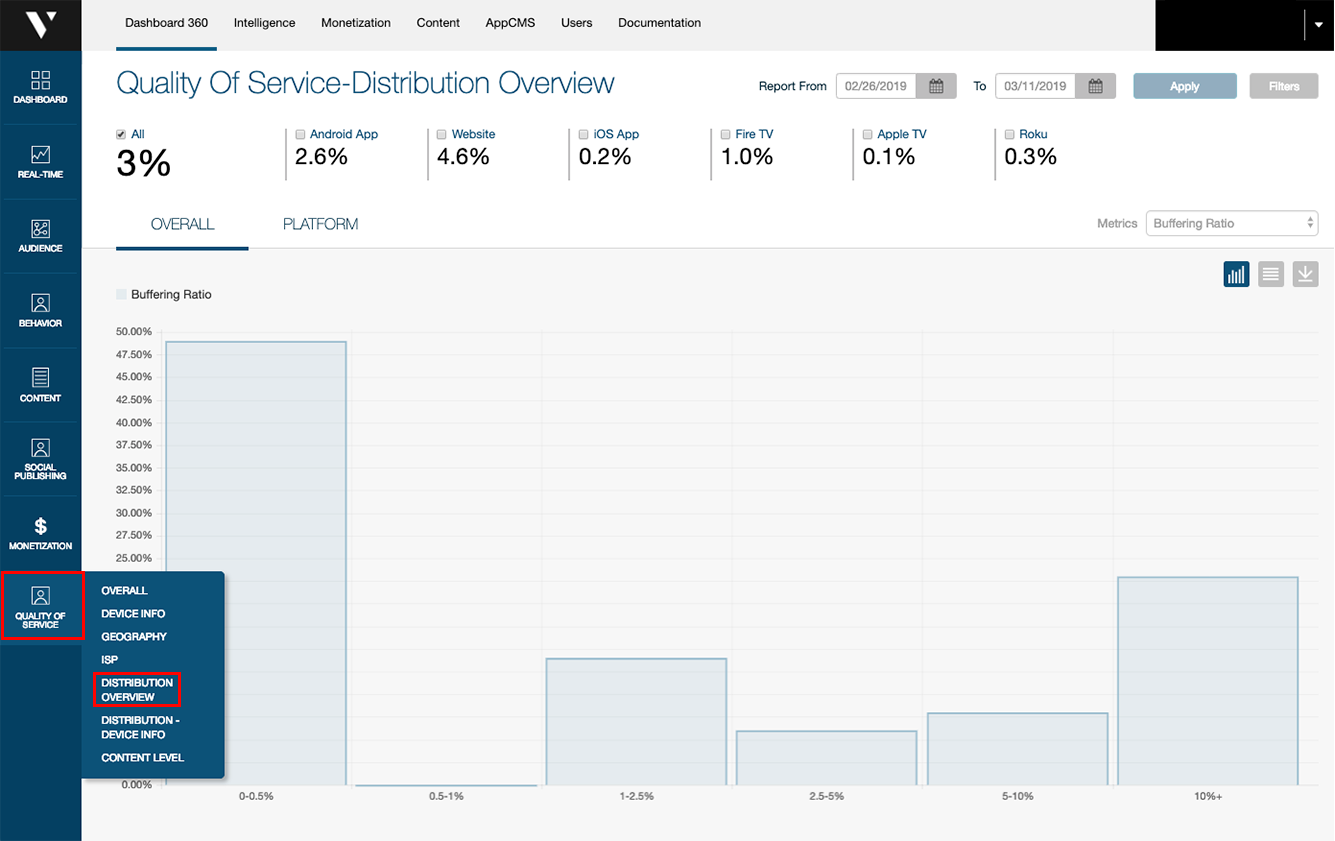
Task: Click the Android App 2.6% value
Action: coord(321,157)
